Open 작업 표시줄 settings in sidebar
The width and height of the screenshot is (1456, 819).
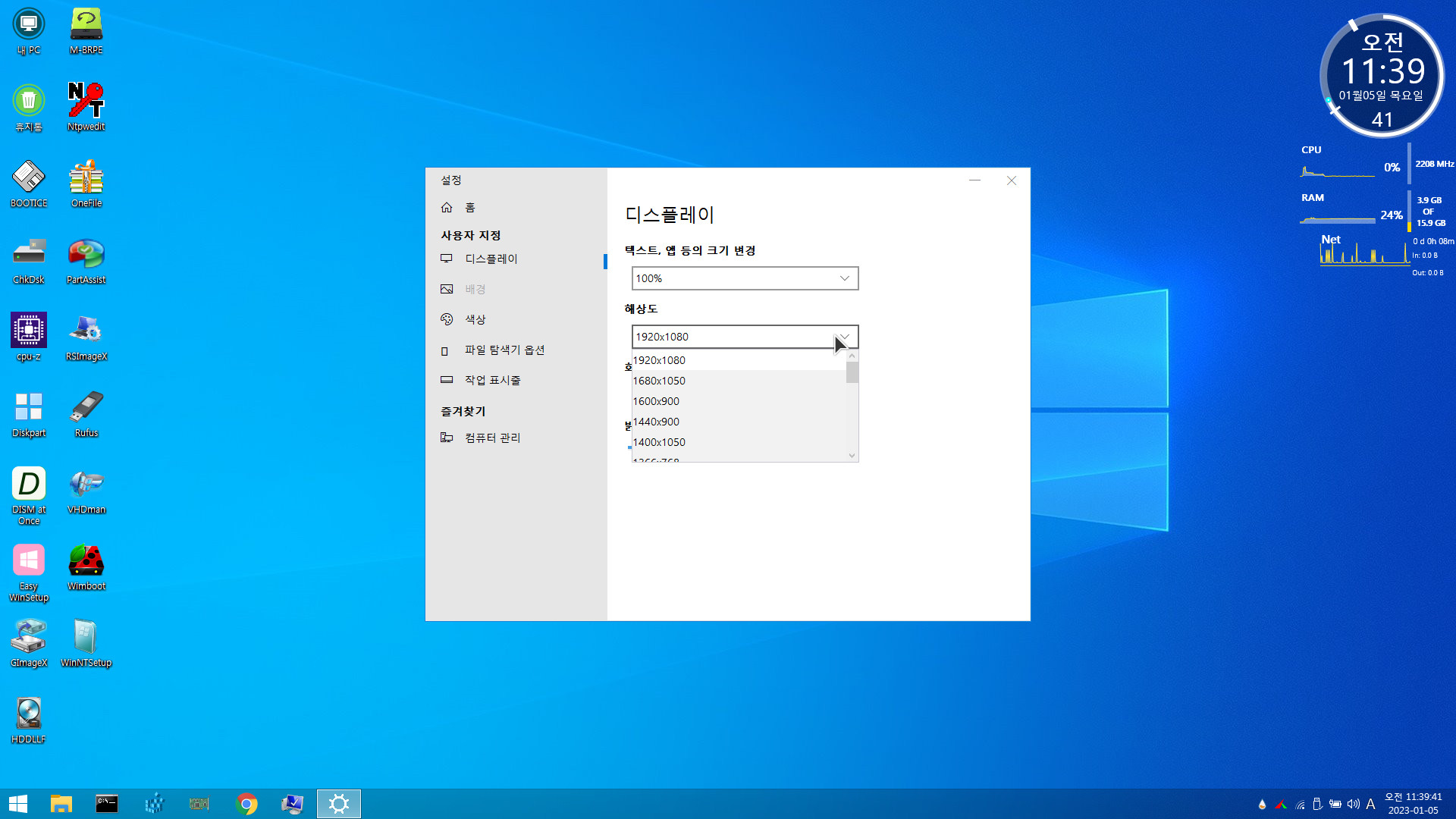[516, 381]
